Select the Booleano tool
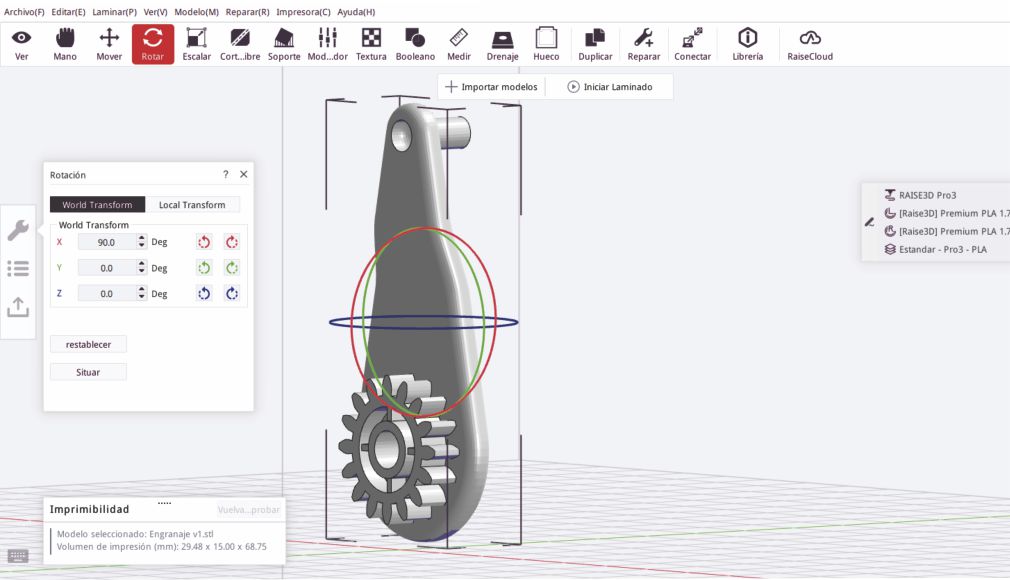1010x580 pixels. (x=415, y=44)
